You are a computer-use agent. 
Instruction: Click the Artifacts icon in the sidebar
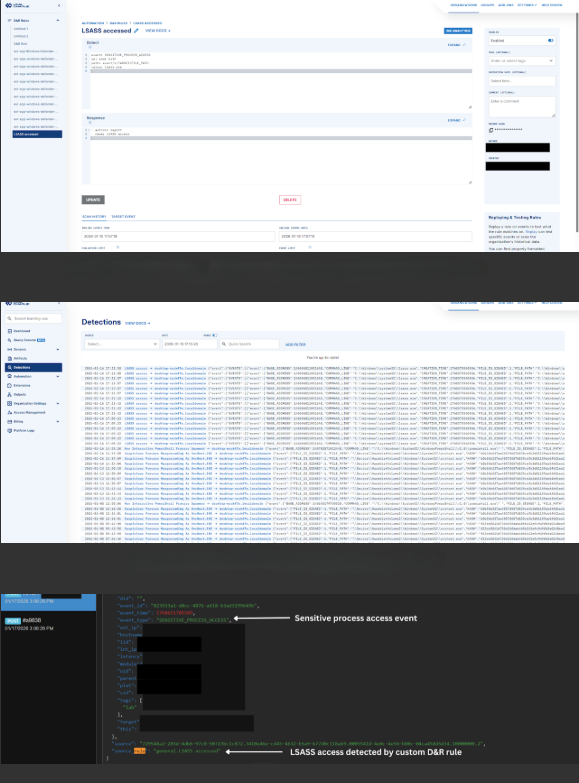tap(9, 358)
